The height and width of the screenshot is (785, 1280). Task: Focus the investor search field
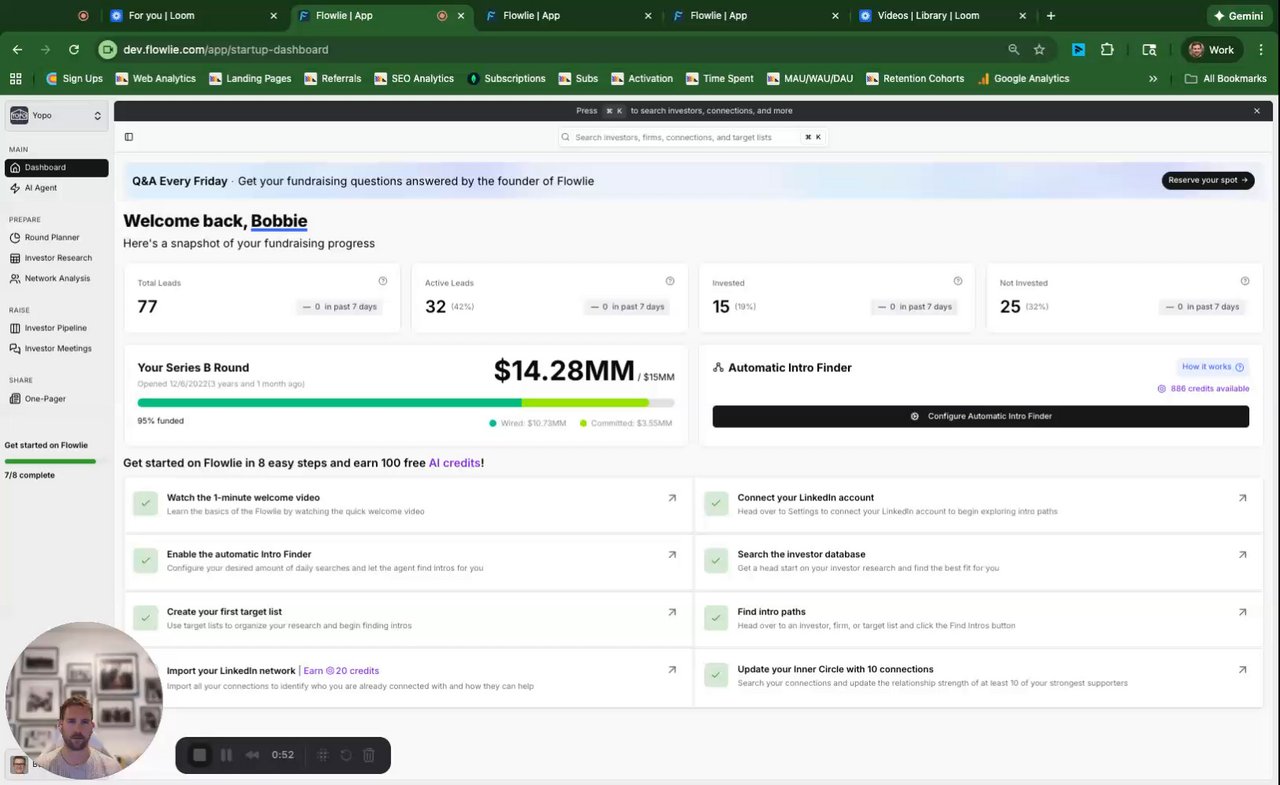point(693,137)
